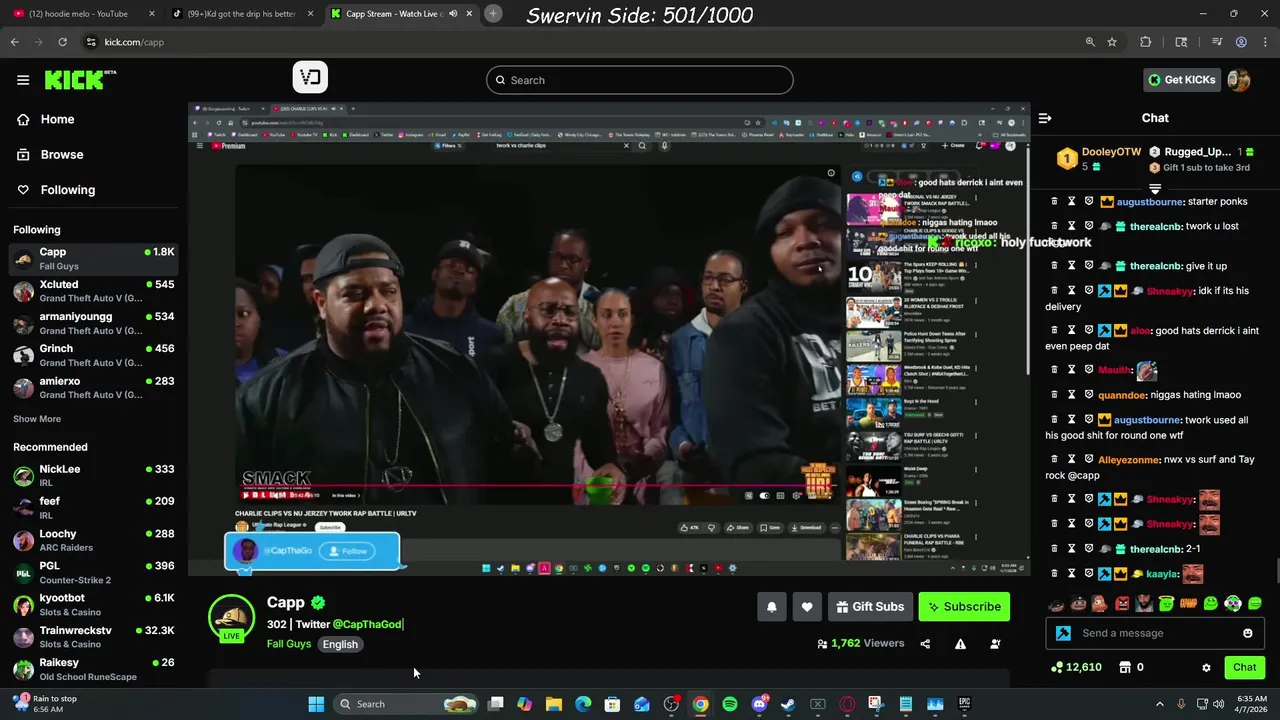Image resolution: width=1280 pixels, height=720 pixels.
Task: Open volume control in system tray
Action: (1218, 704)
